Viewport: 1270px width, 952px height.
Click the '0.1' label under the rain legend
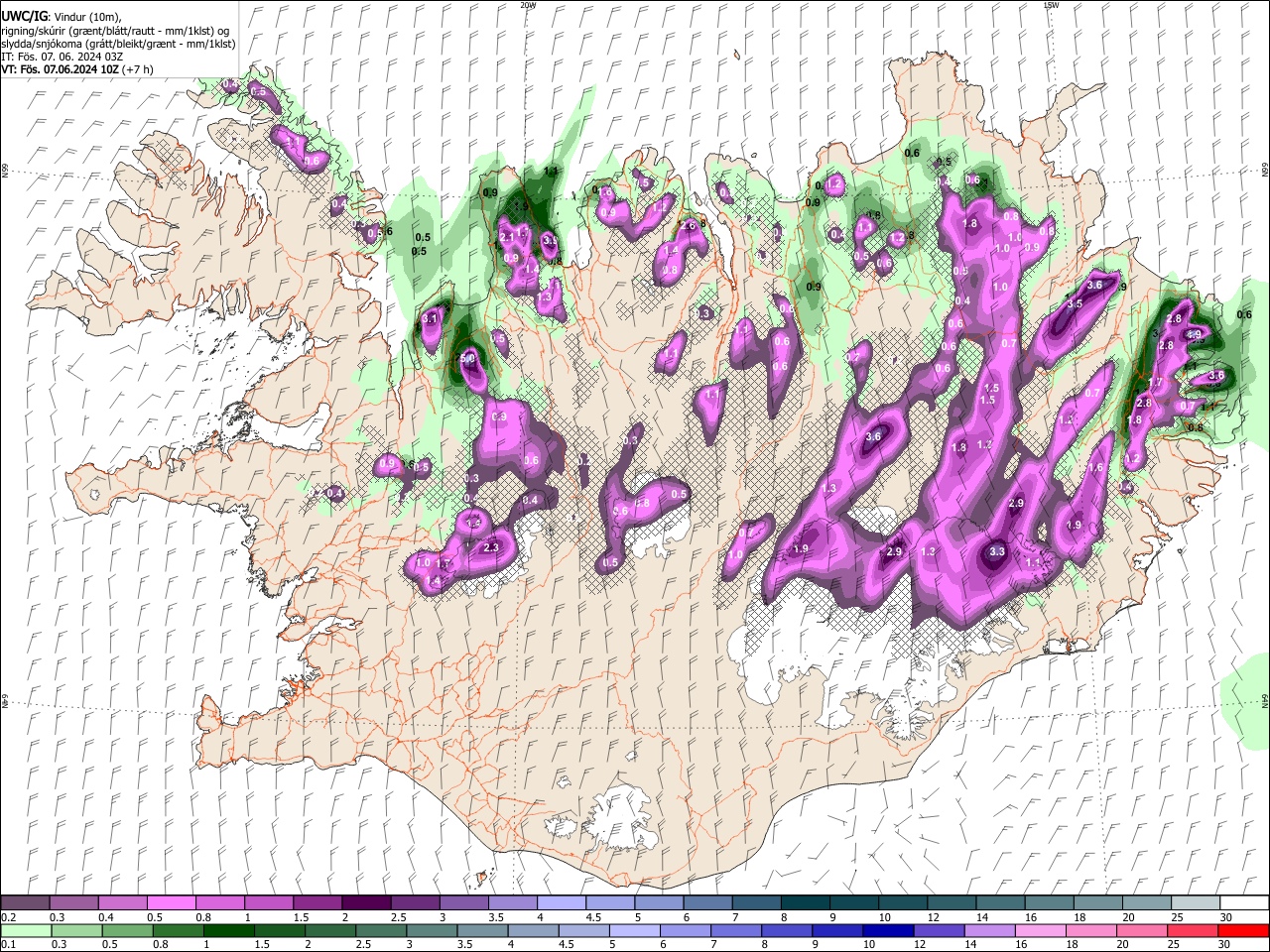[8, 944]
